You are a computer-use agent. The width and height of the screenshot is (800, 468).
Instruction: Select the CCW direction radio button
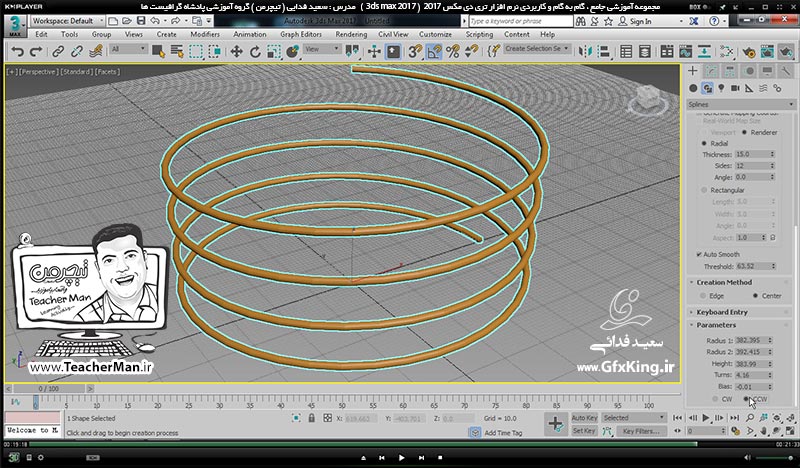[746, 399]
